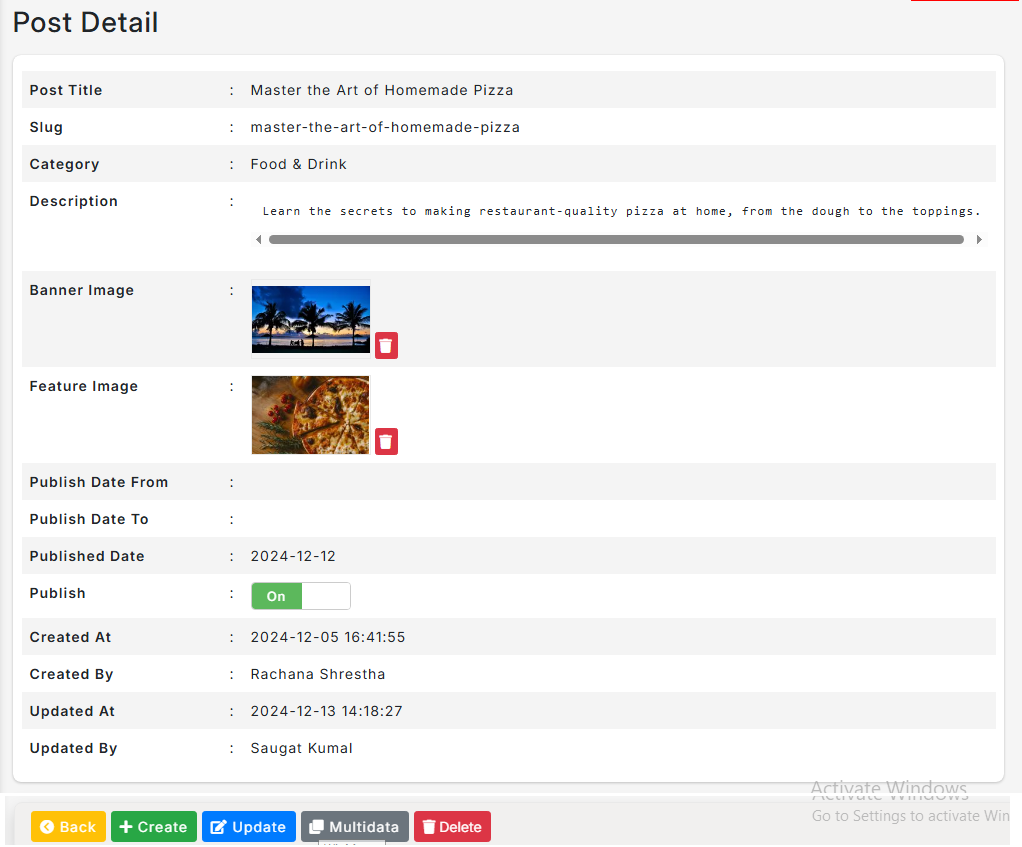This screenshot has height=847, width=1022.
Task: Click the updated at timestamp 2024-12-13 14:18:27
Action: pos(327,711)
